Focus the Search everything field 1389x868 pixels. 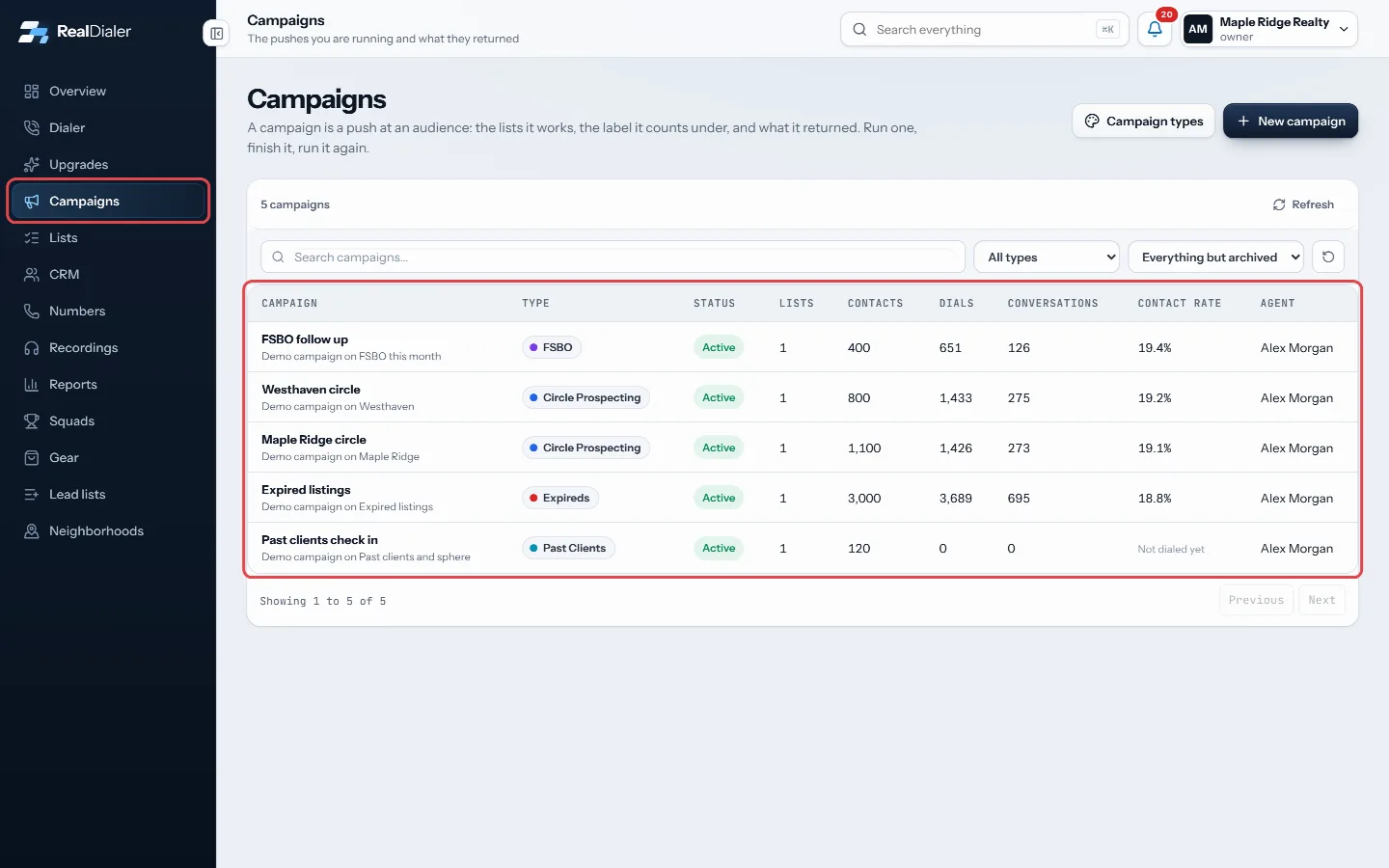pyautogui.click(x=985, y=29)
